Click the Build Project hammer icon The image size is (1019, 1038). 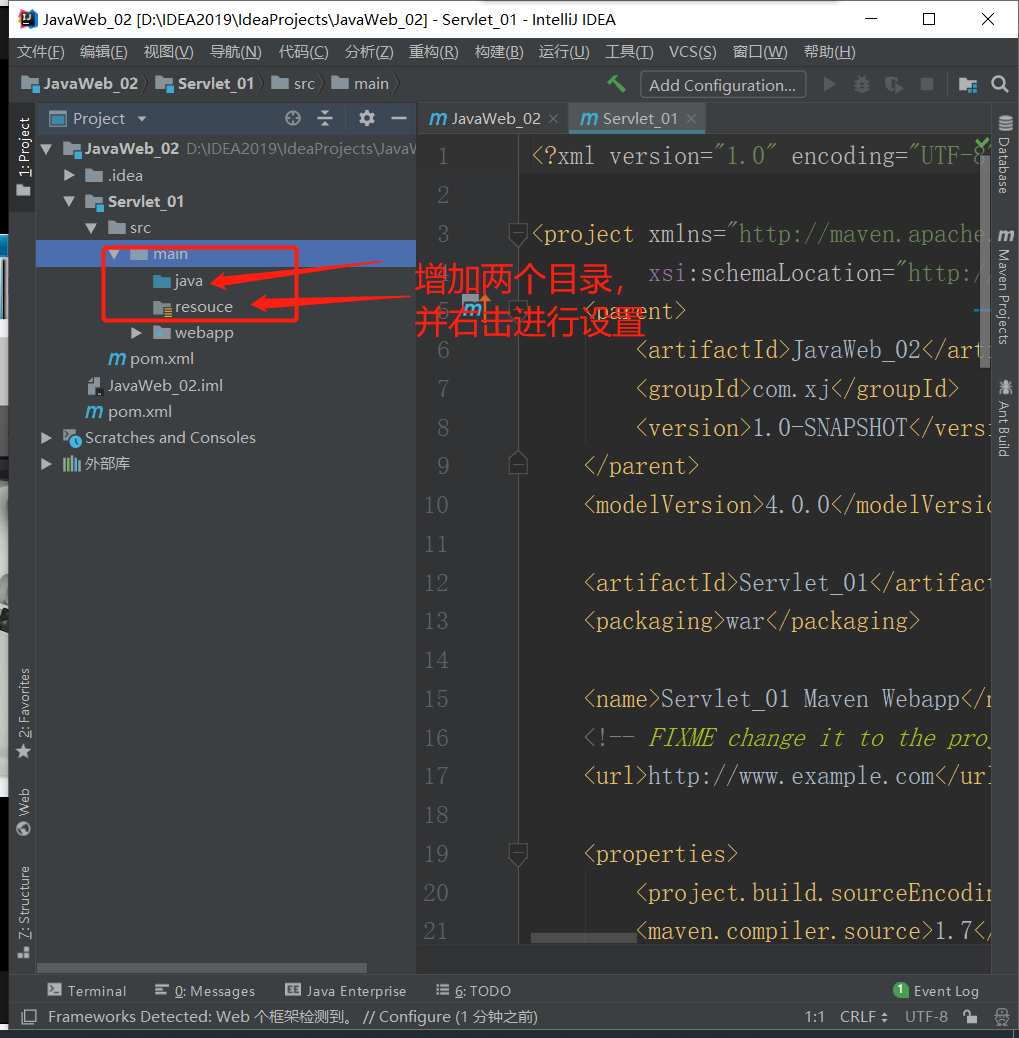click(616, 84)
